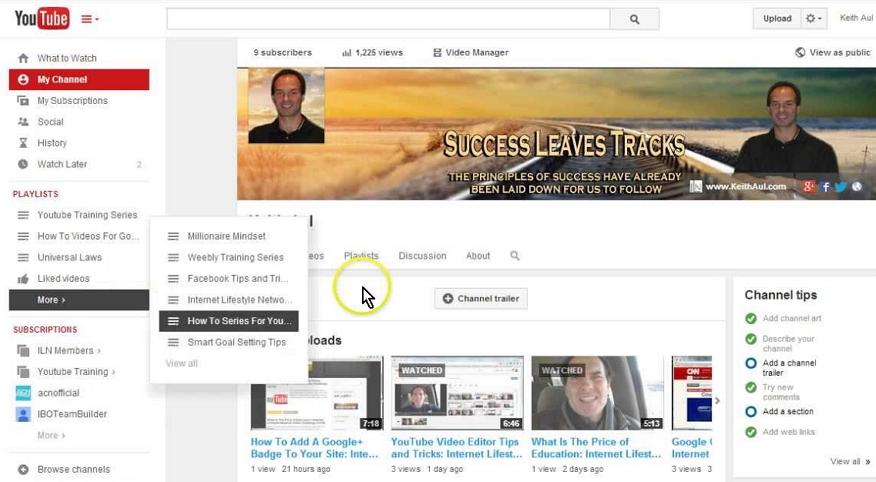Expand ILN Members subscription

point(69,351)
